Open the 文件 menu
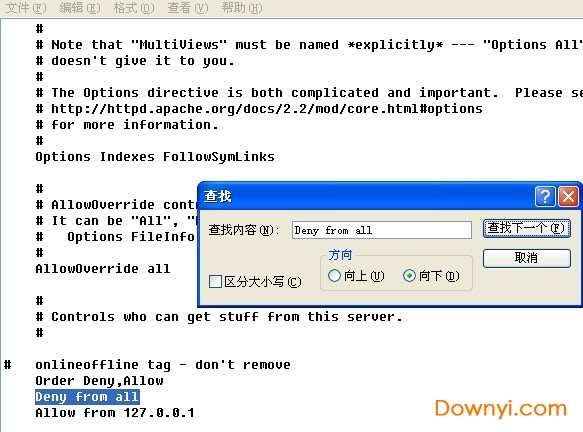 coord(26,8)
